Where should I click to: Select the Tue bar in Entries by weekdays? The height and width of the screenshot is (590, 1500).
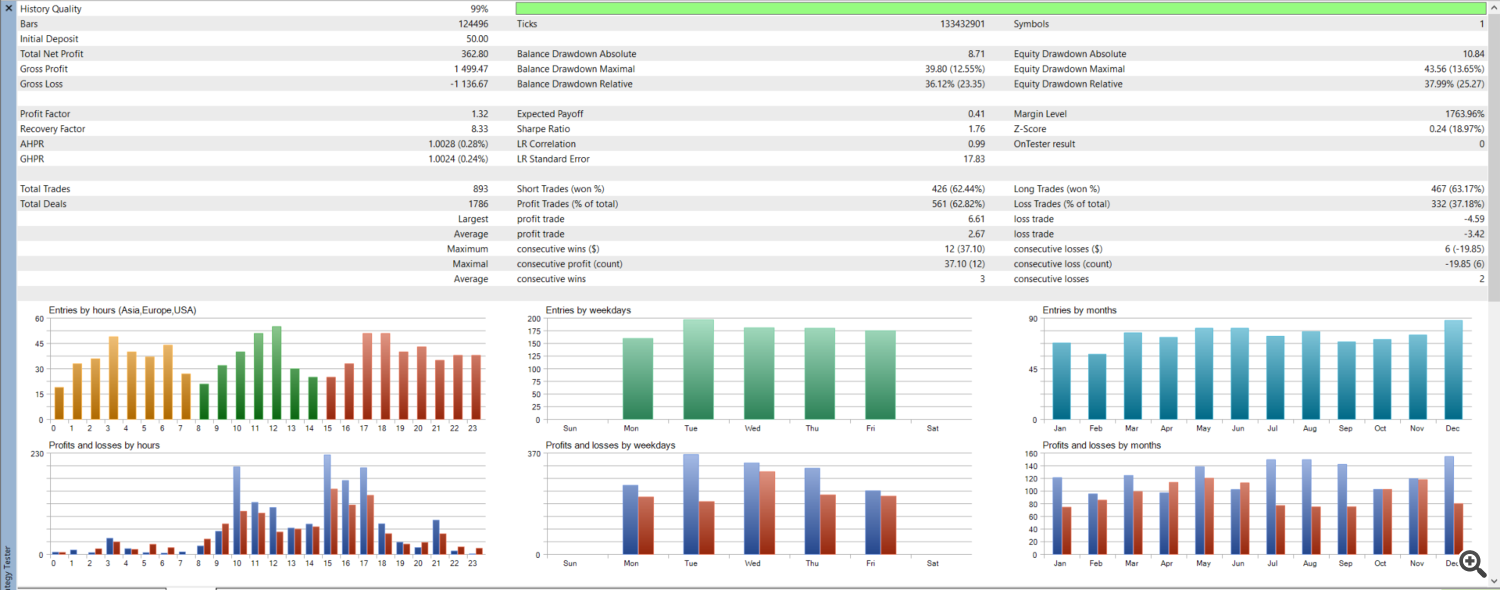point(698,369)
